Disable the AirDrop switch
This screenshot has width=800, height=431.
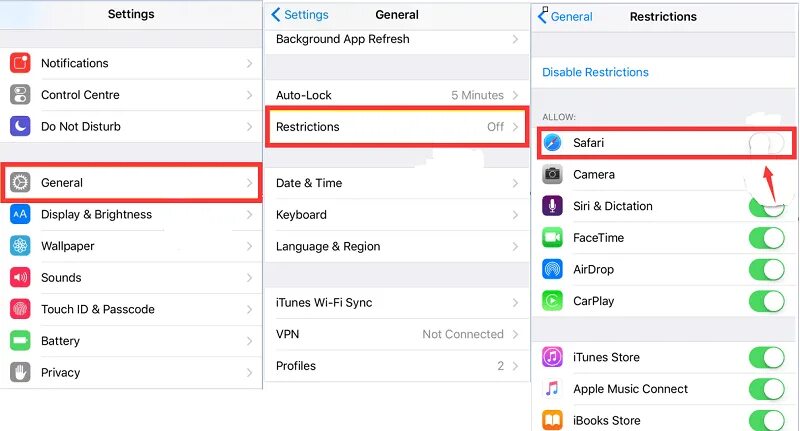pos(766,269)
